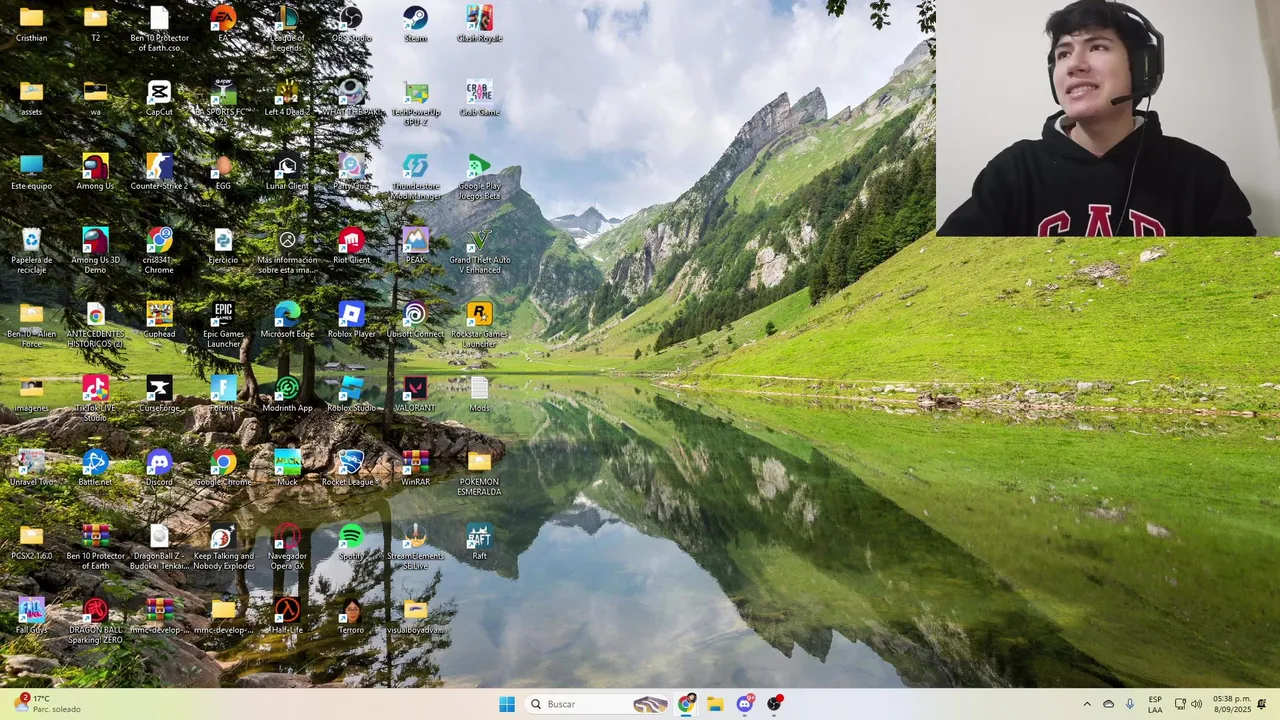Screen dimensions: 1280x720
Task: Select the Rocket League icon
Action: click(351, 468)
